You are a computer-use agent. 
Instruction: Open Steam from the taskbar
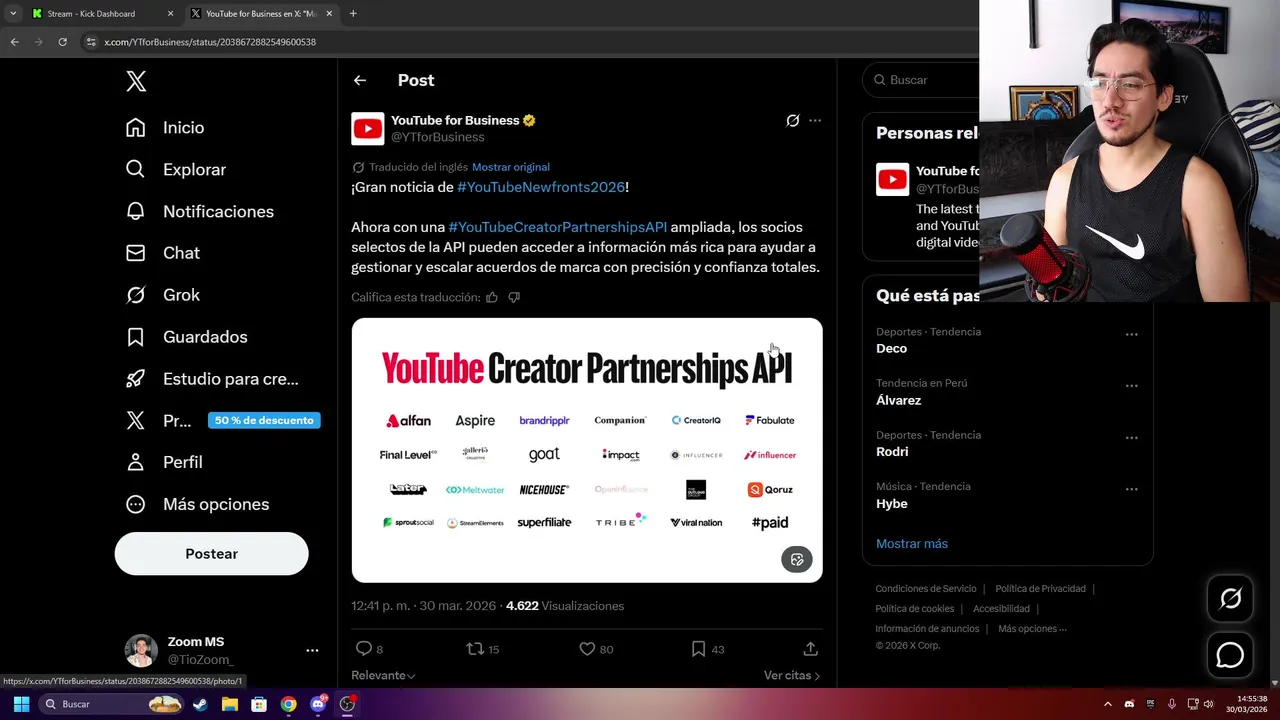(x=200, y=704)
